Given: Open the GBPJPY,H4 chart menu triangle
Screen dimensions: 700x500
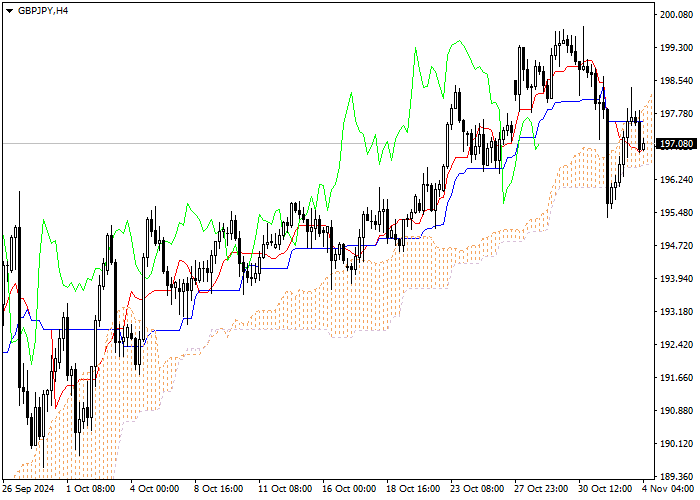Looking at the screenshot, I should tap(9, 11).
